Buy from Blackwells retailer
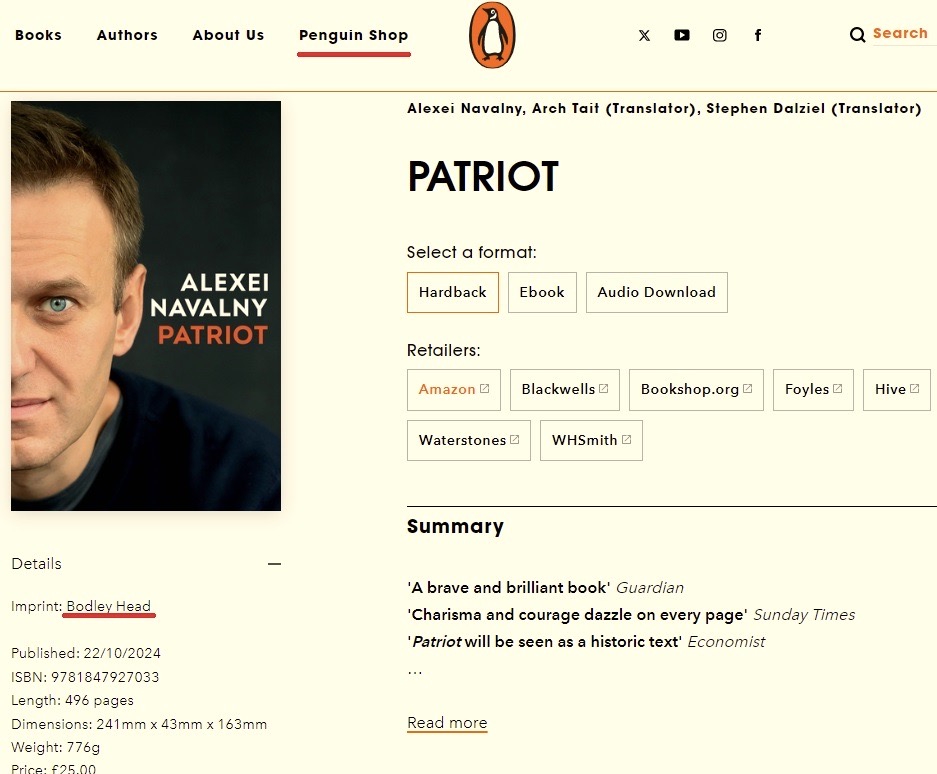The width and height of the screenshot is (937, 774). (x=565, y=390)
